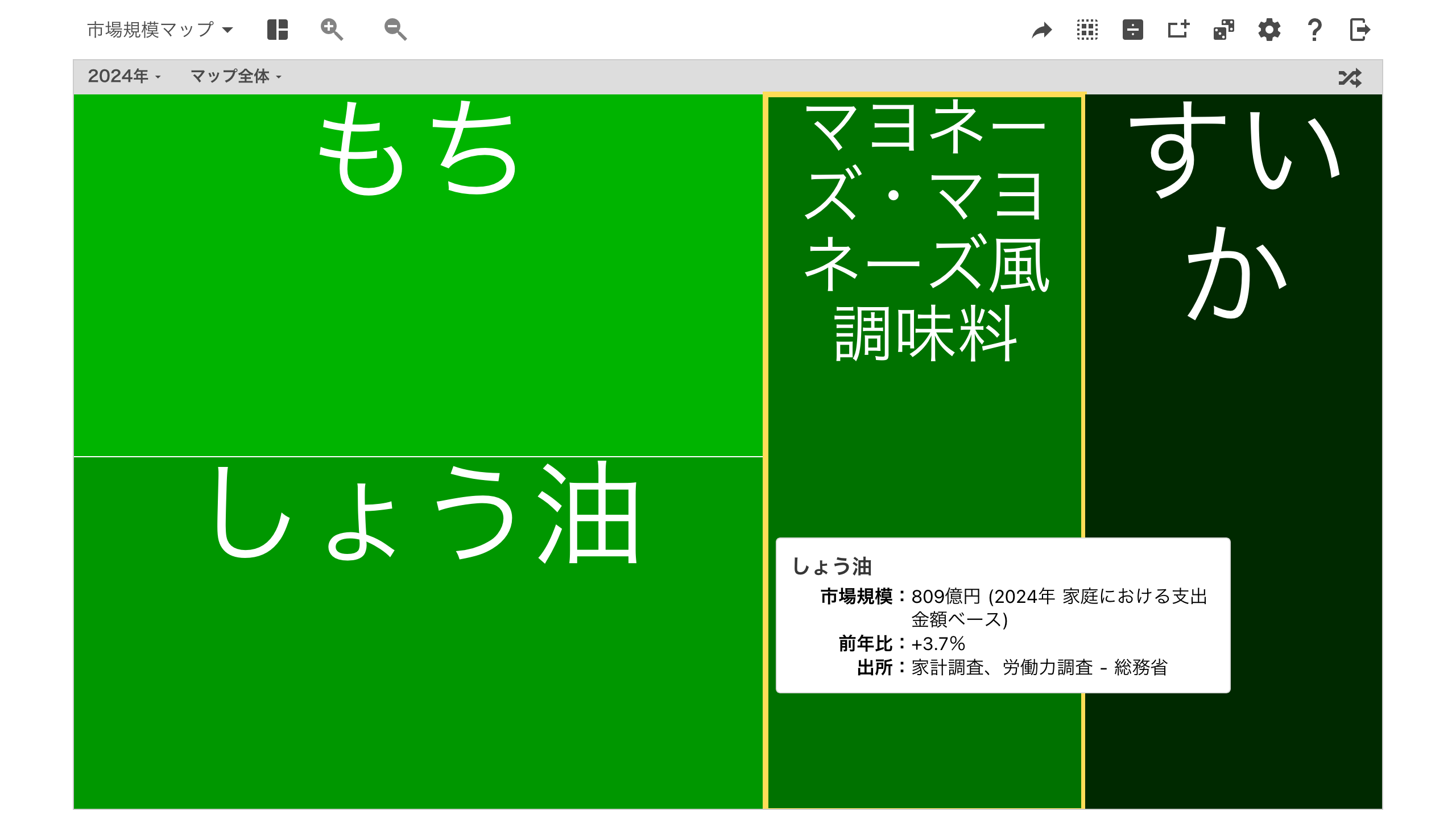Open the 2024年 year dropdown
1456x819 pixels.
click(125, 76)
